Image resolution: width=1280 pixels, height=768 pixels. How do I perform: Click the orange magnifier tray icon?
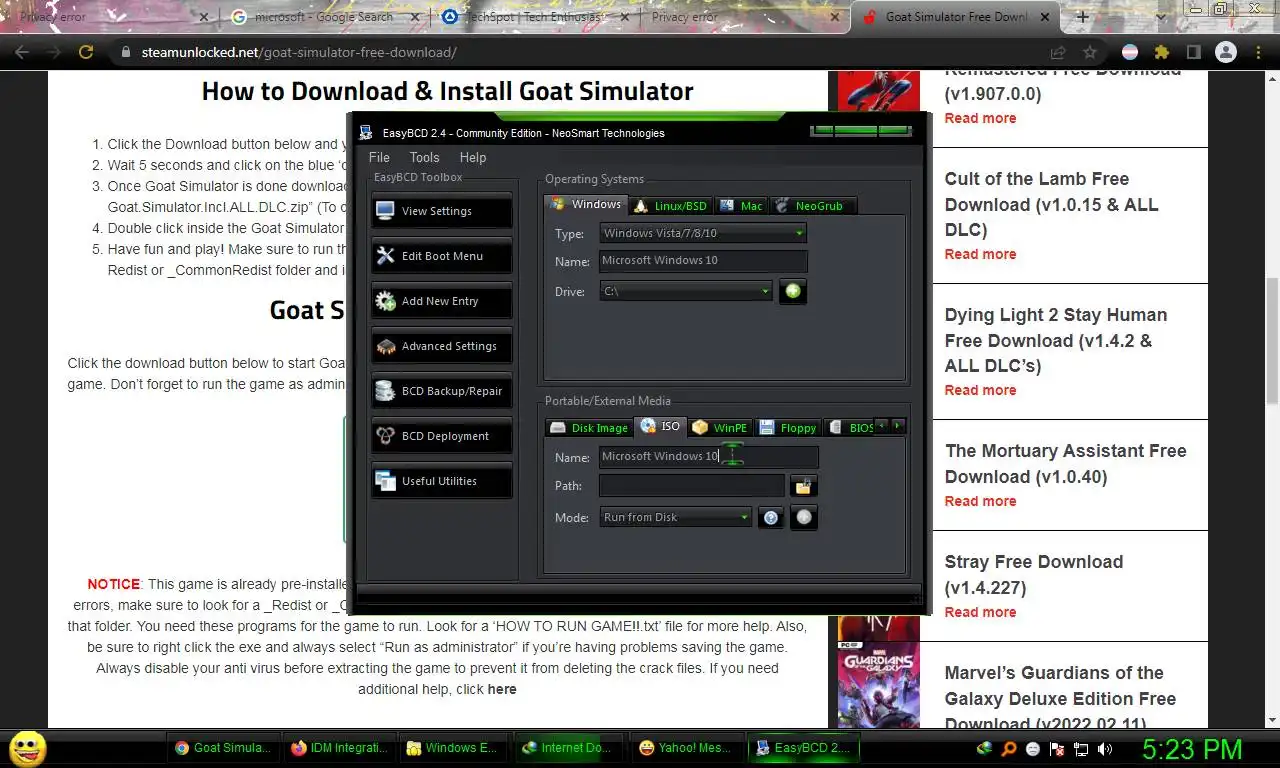point(1009,748)
